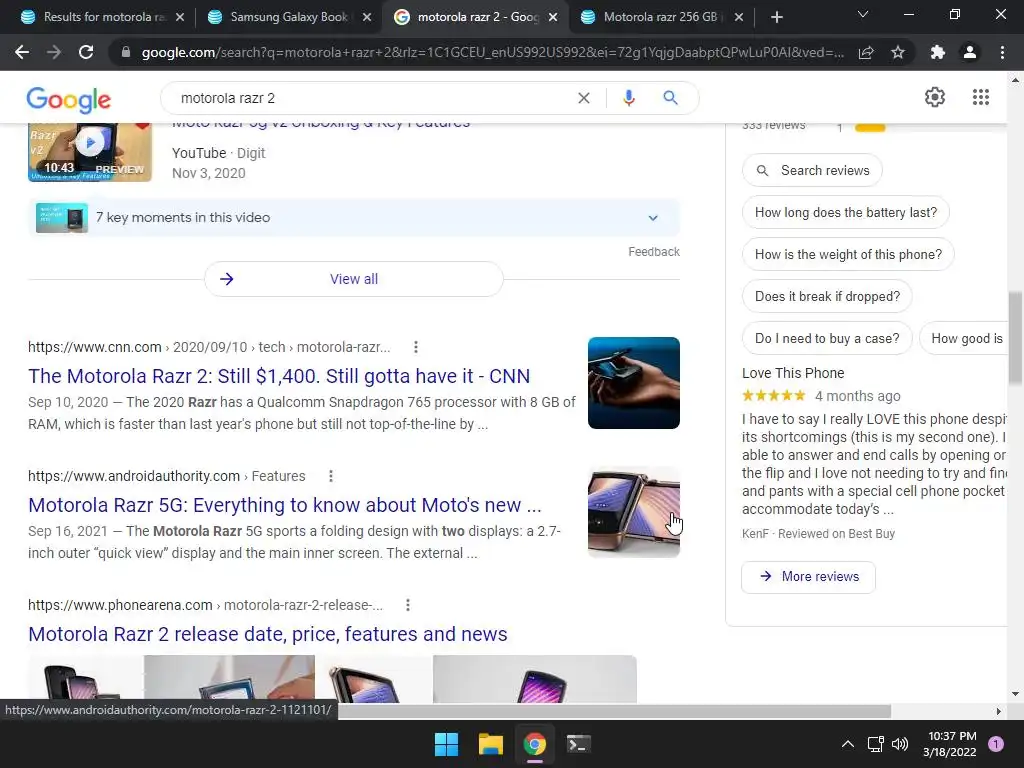
Task: Expand '7 key moments in this video'
Action: (x=354, y=217)
